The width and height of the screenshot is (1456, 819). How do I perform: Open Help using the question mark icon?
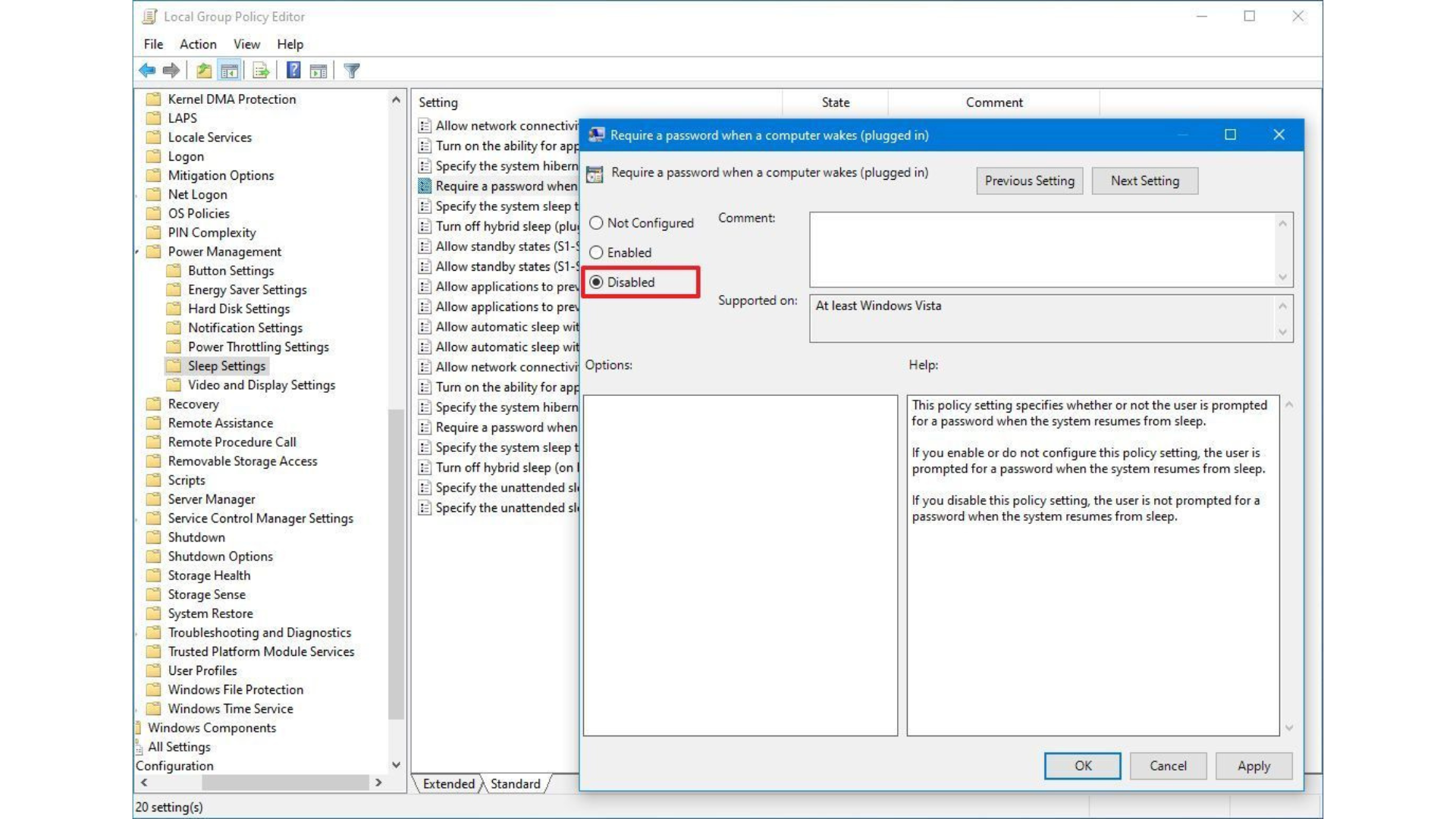click(293, 71)
